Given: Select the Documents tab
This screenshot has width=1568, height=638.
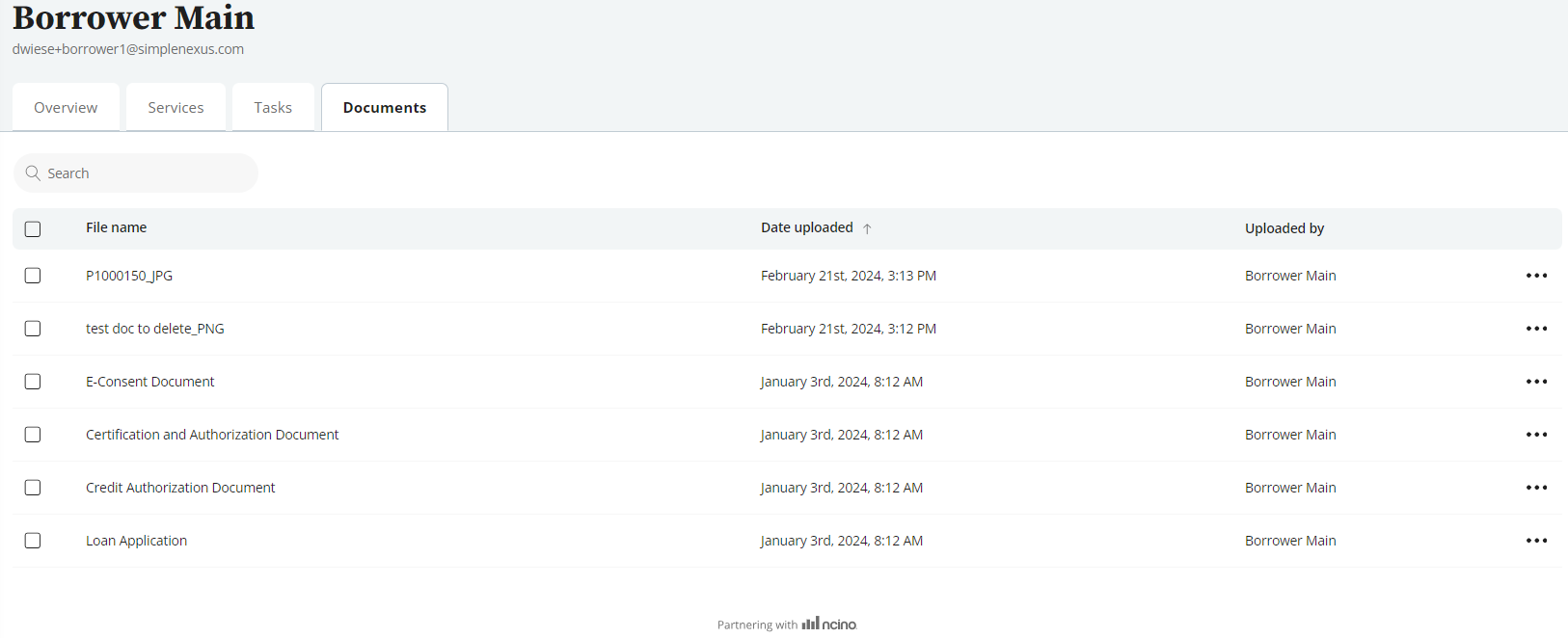Looking at the screenshot, I should click(385, 107).
